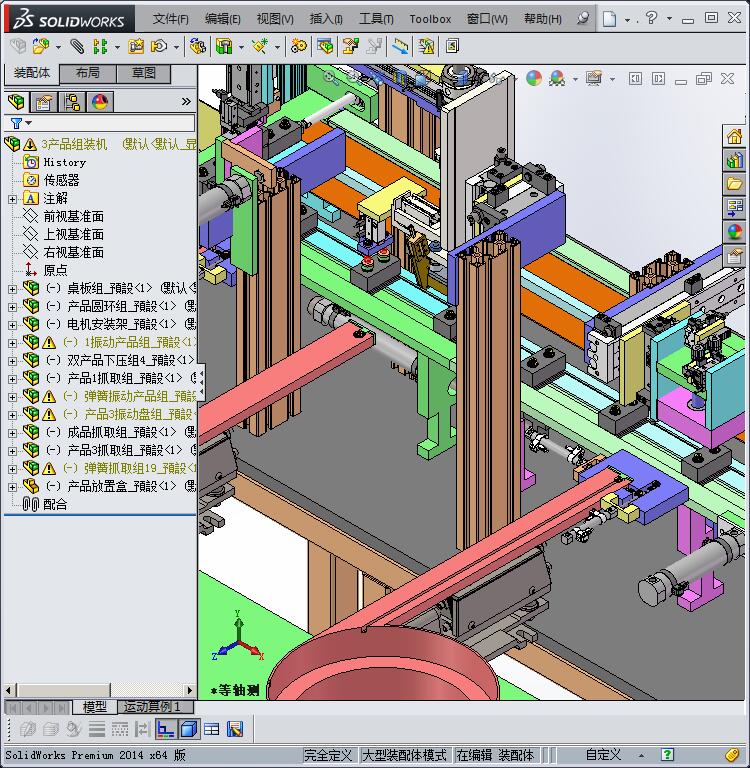Open the 插入(I) menu
The image size is (750, 768).
point(326,19)
